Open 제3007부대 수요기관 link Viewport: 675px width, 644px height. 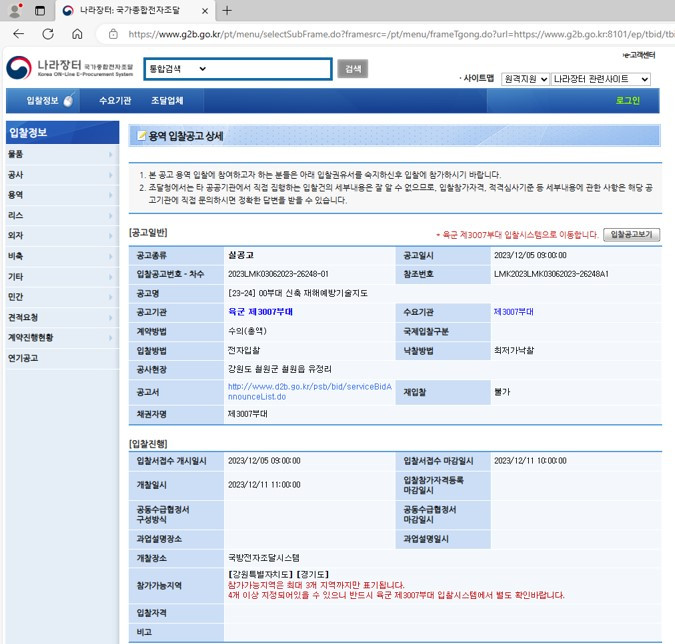(x=514, y=312)
